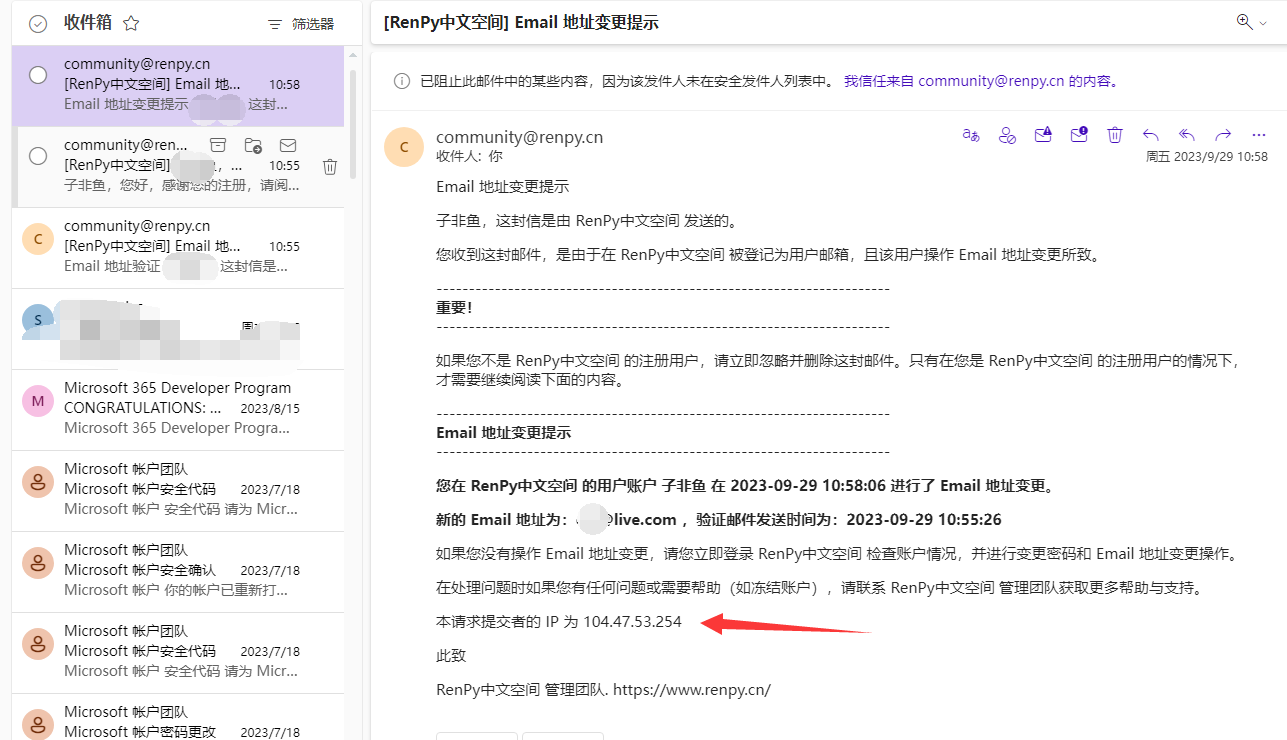Select the 10:58 Email 地址变更提示 message checkbox

pyautogui.click(x=38, y=75)
